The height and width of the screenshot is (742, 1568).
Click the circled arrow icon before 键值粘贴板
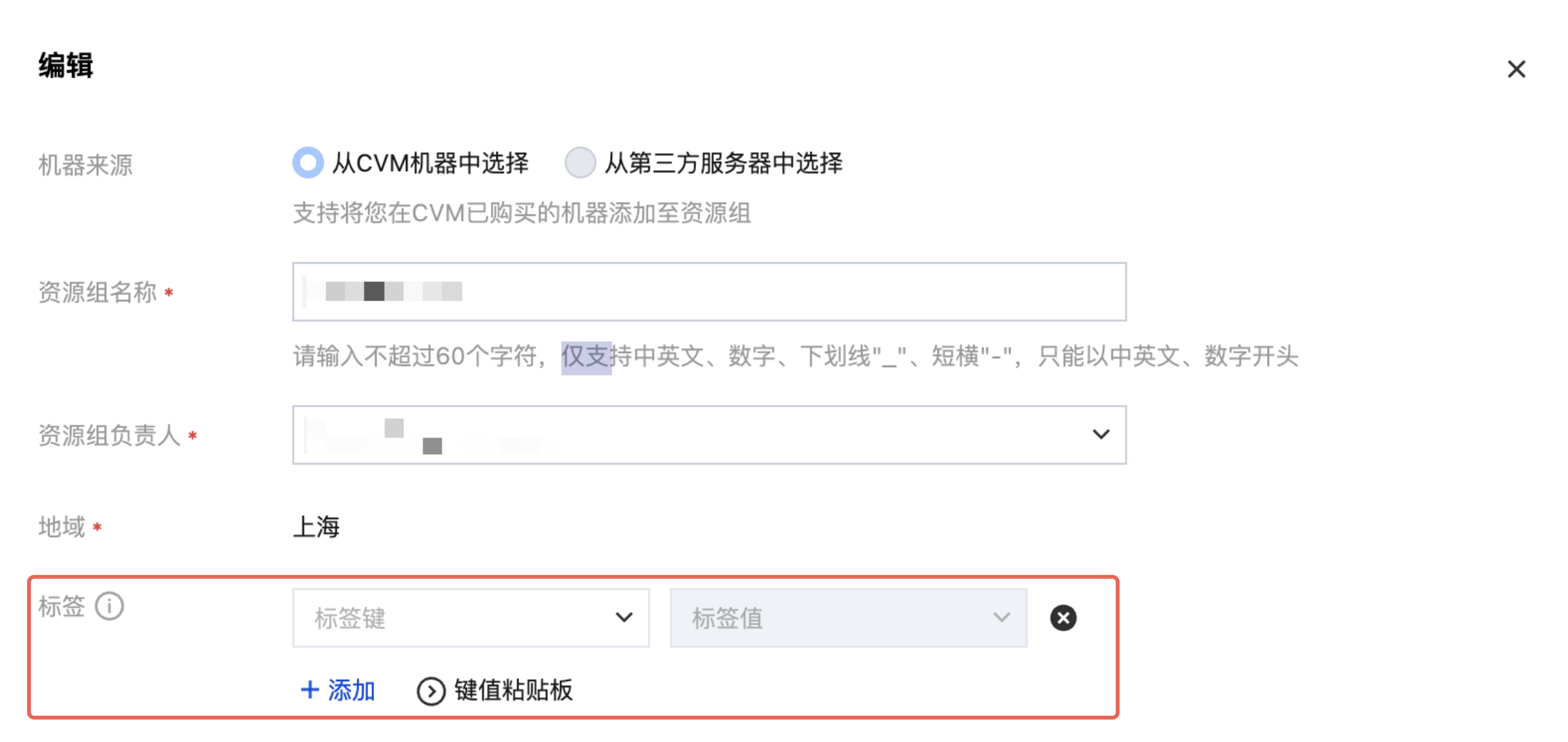click(x=431, y=691)
